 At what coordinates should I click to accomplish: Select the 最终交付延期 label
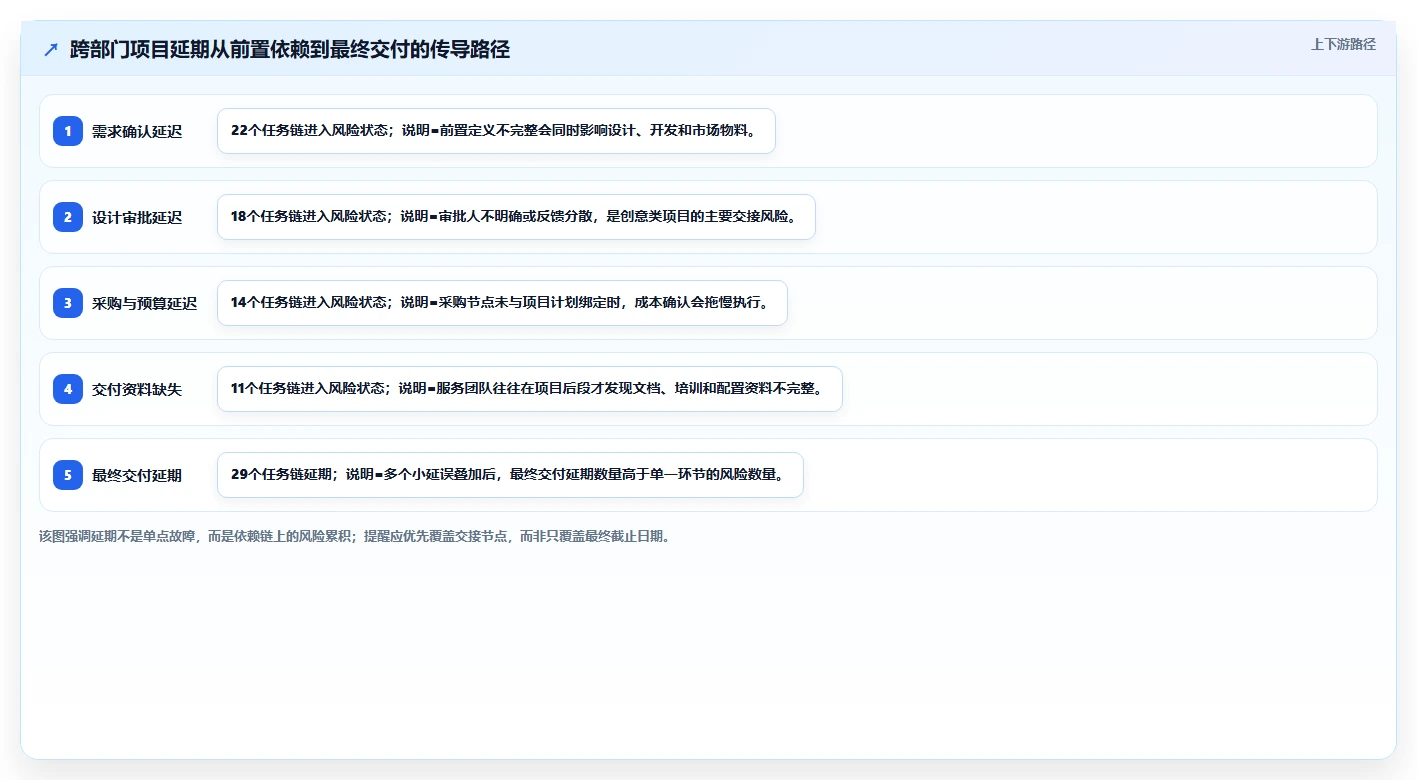click(x=137, y=475)
